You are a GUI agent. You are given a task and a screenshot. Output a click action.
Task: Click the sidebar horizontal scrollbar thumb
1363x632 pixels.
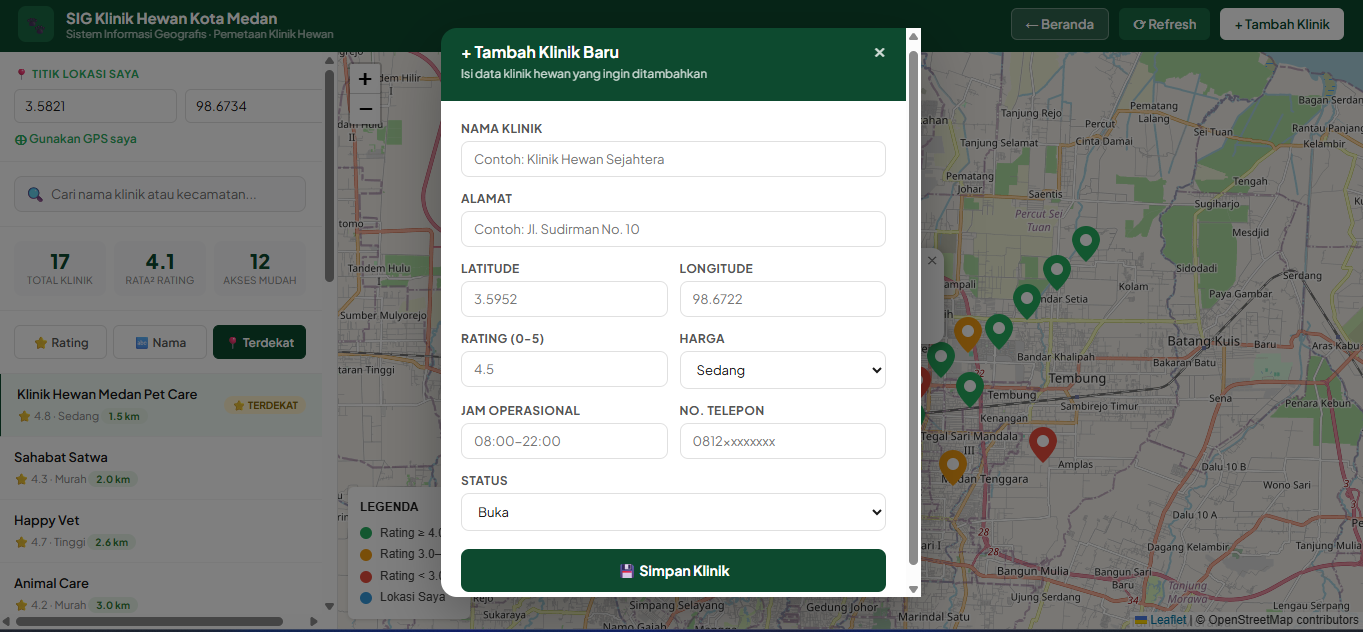[150, 622]
